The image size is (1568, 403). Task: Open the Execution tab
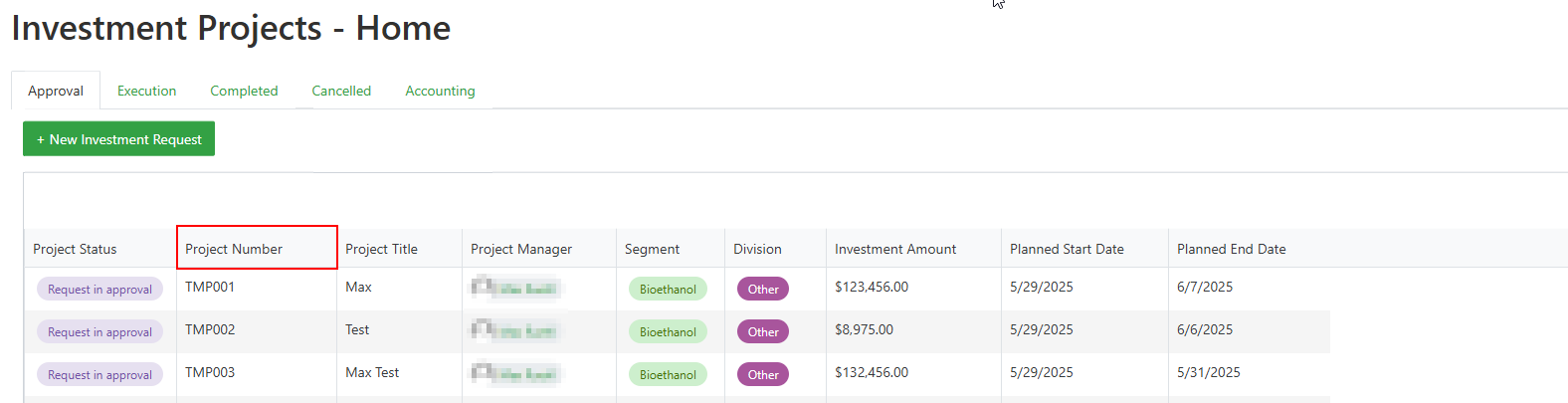tap(146, 91)
